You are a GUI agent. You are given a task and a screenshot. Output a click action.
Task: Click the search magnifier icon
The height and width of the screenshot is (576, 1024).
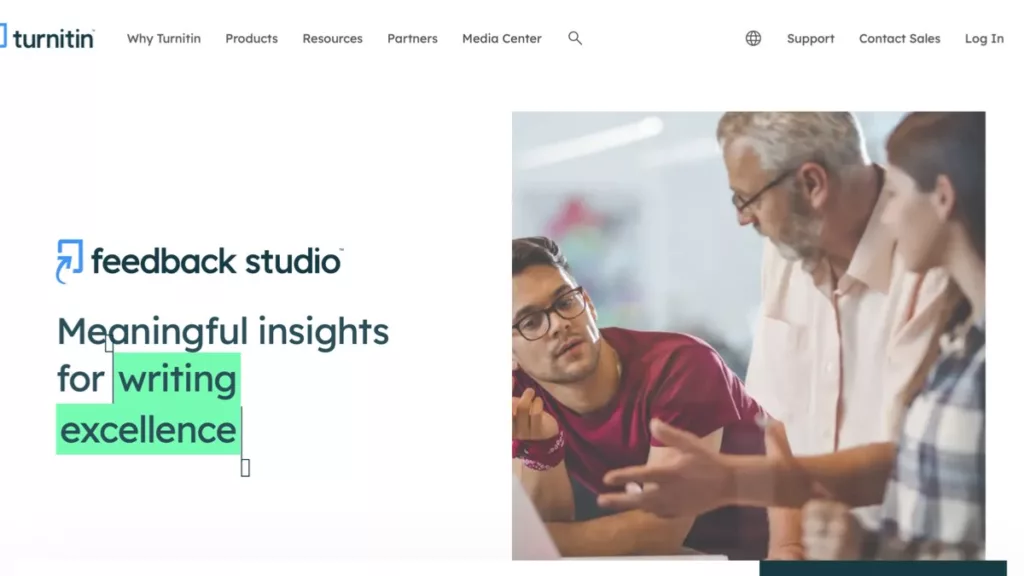click(575, 38)
